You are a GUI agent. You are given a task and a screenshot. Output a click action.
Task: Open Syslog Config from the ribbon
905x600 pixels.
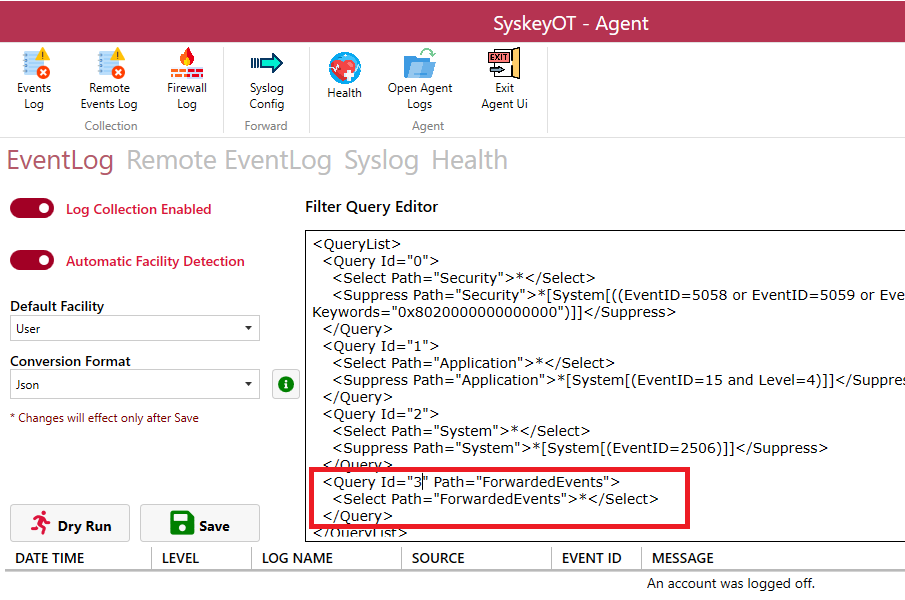pos(267,66)
